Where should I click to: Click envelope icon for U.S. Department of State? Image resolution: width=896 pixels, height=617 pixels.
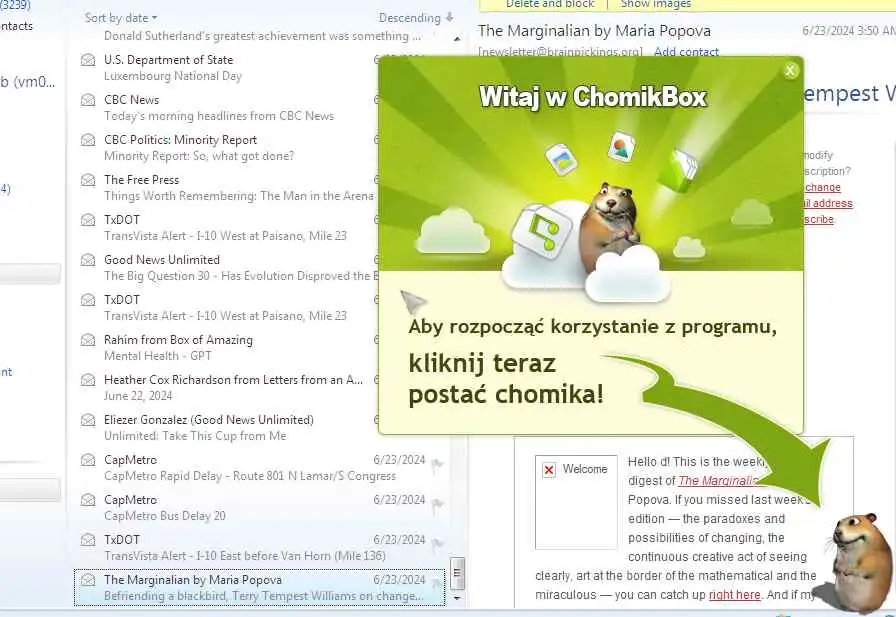(88, 60)
